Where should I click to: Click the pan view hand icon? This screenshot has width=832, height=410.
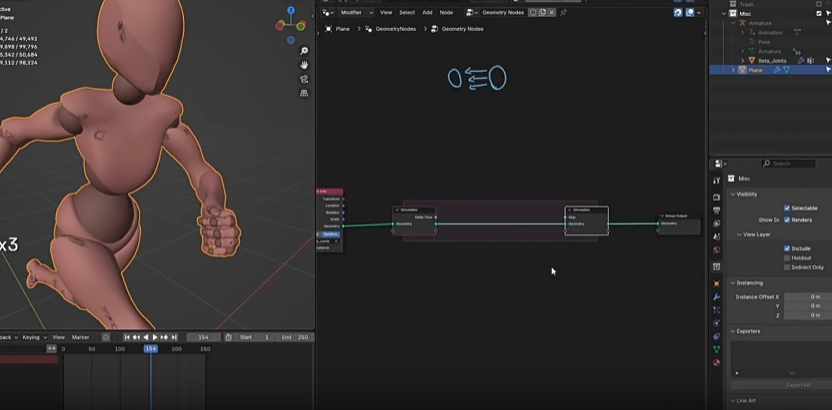tap(304, 65)
